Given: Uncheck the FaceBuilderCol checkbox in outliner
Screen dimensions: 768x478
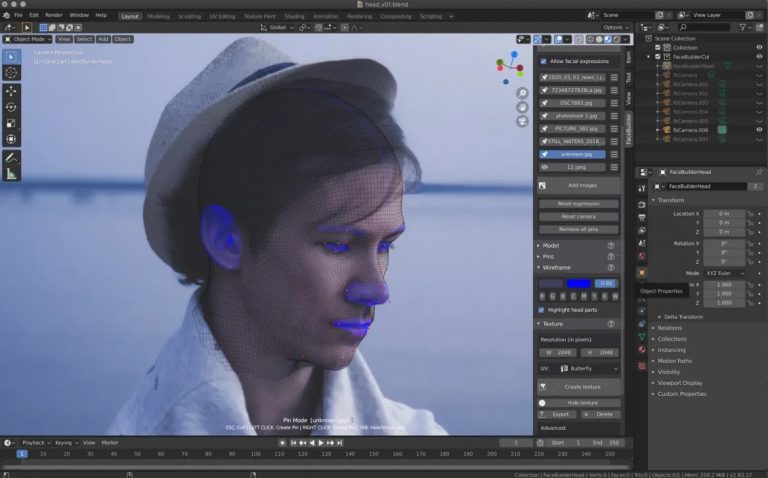Looking at the screenshot, I should click(x=658, y=57).
